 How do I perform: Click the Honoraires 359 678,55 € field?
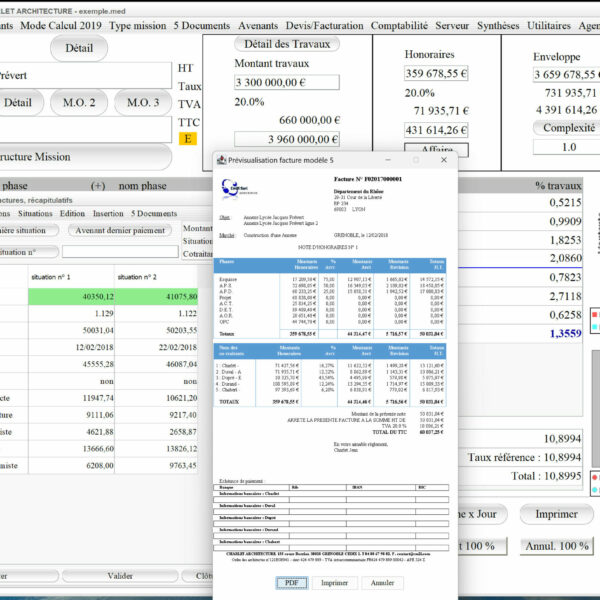pos(436,73)
